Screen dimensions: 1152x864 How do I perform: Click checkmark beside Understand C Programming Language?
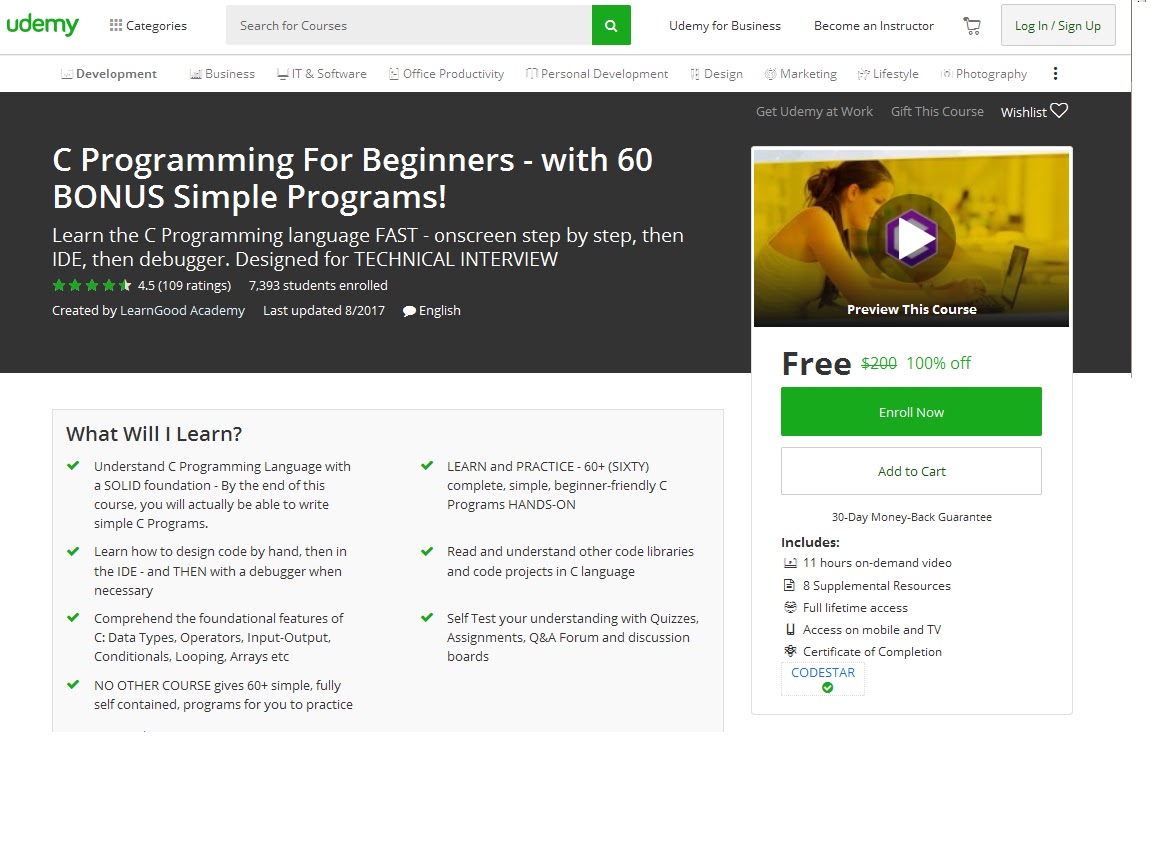tap(73, 465)
